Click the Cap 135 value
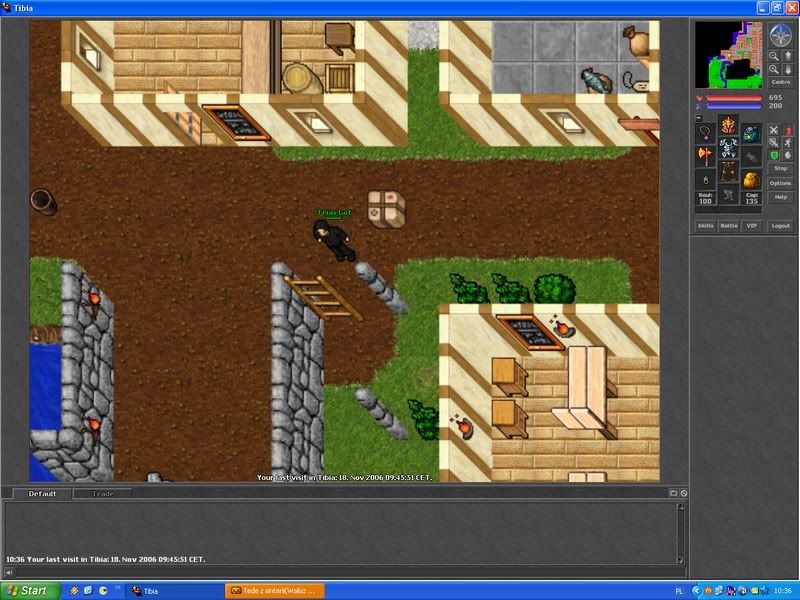Image resolution: width=800 pixels, height=600 pixels. [x=752, y=198]
